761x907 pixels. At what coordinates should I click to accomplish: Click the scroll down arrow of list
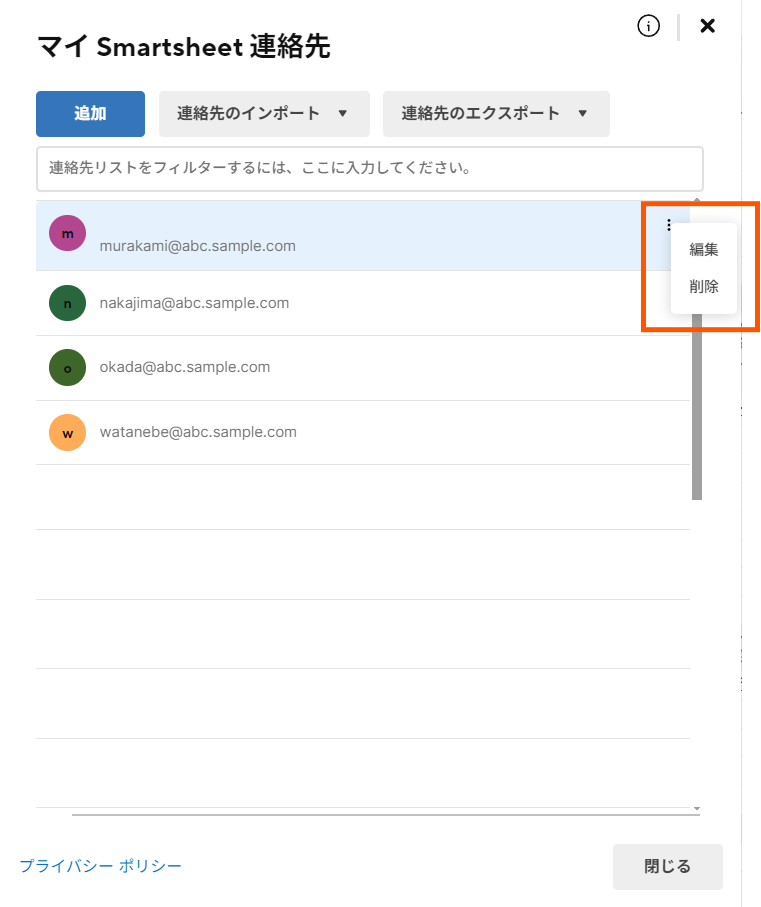tap(697, 808)
